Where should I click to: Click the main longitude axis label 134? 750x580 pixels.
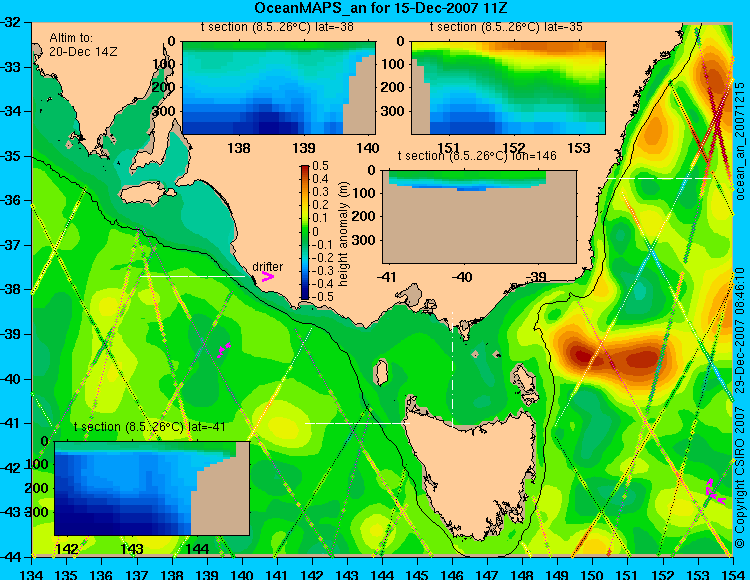[x=32, y=574]
